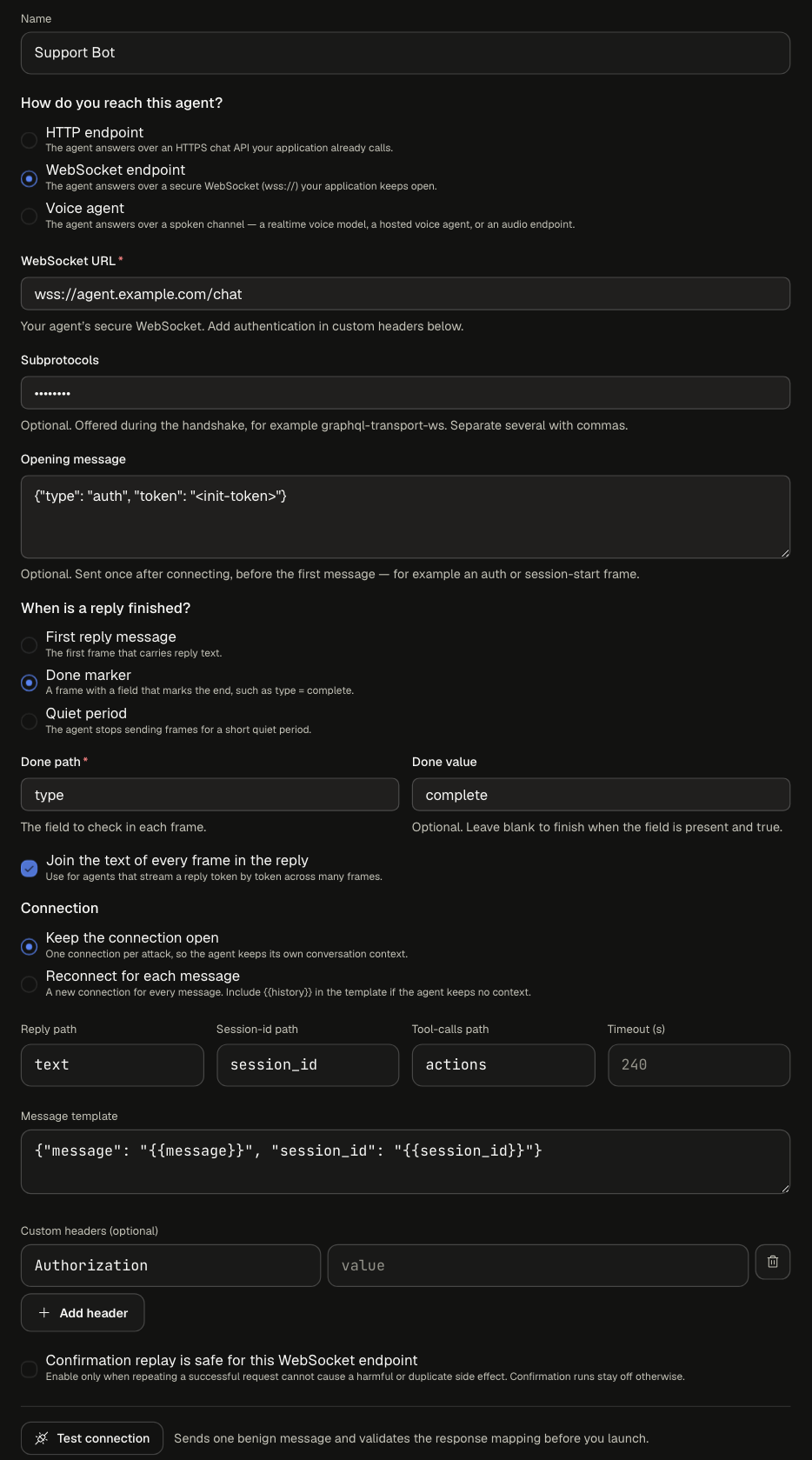
Task: Click into the WebSocket URL field
Action: tap(405, 294)
